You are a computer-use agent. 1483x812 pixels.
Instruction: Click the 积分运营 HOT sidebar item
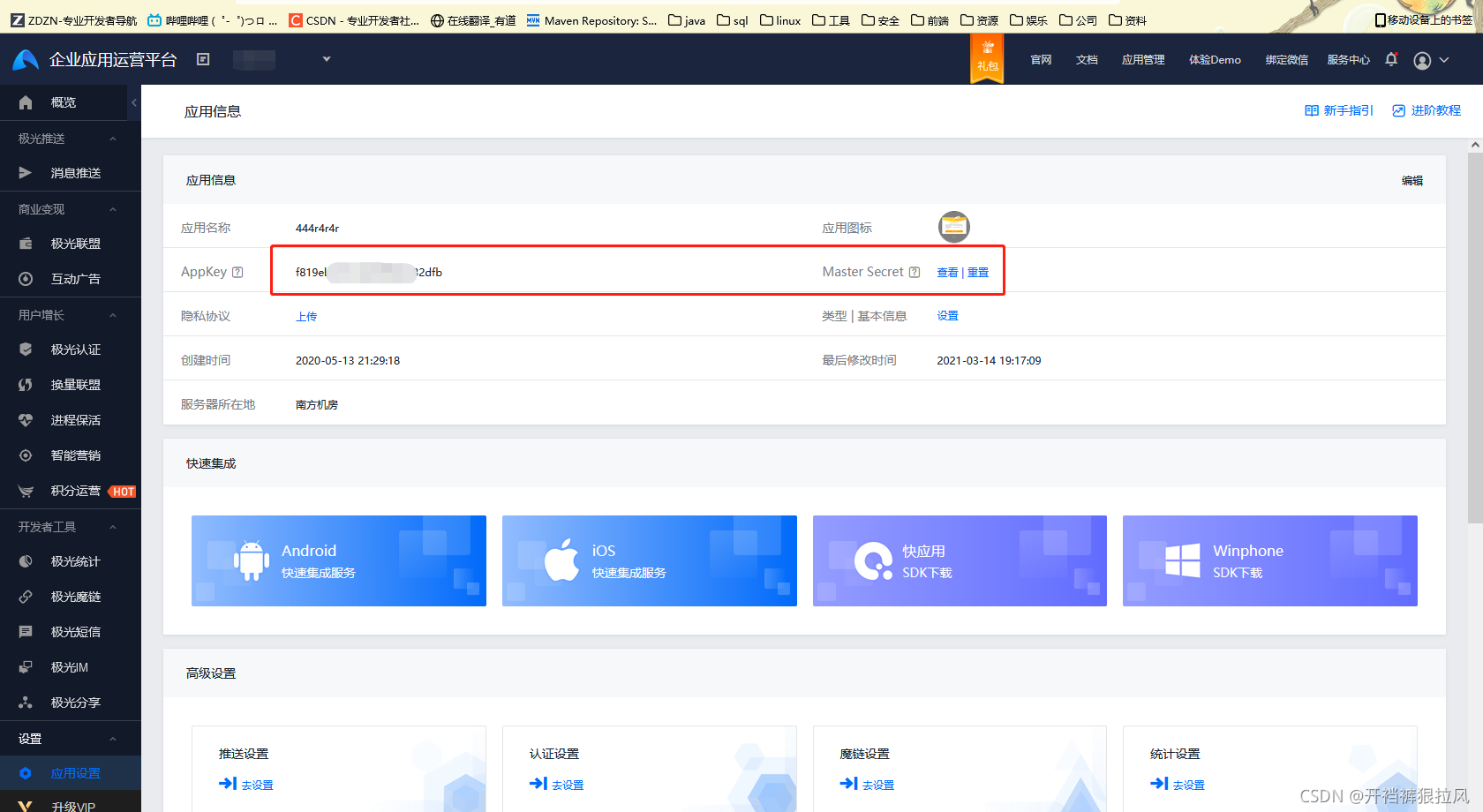tap(75, 491)
